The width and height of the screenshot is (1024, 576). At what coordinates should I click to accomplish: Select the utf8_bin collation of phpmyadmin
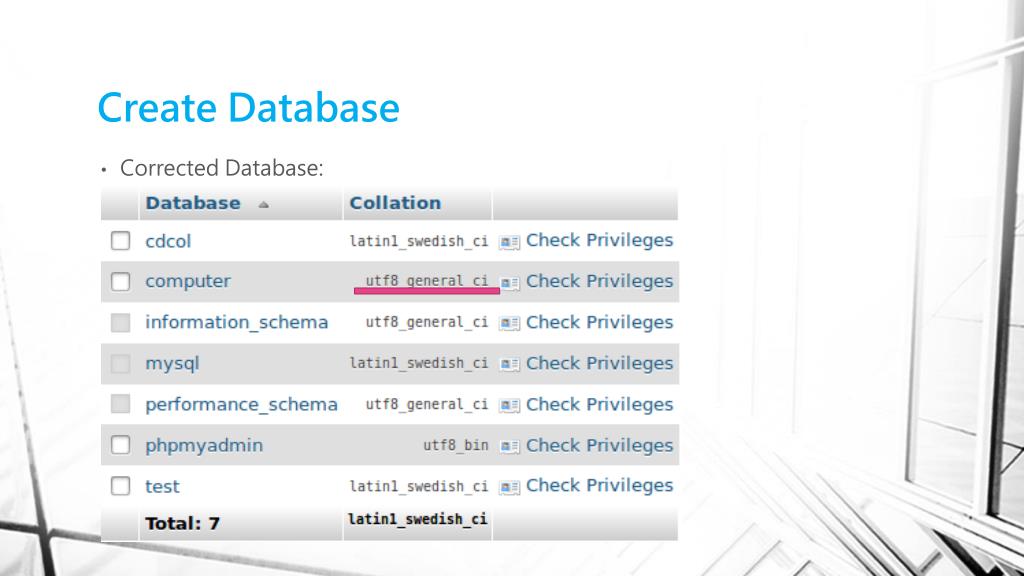click(x=456, y=445)
